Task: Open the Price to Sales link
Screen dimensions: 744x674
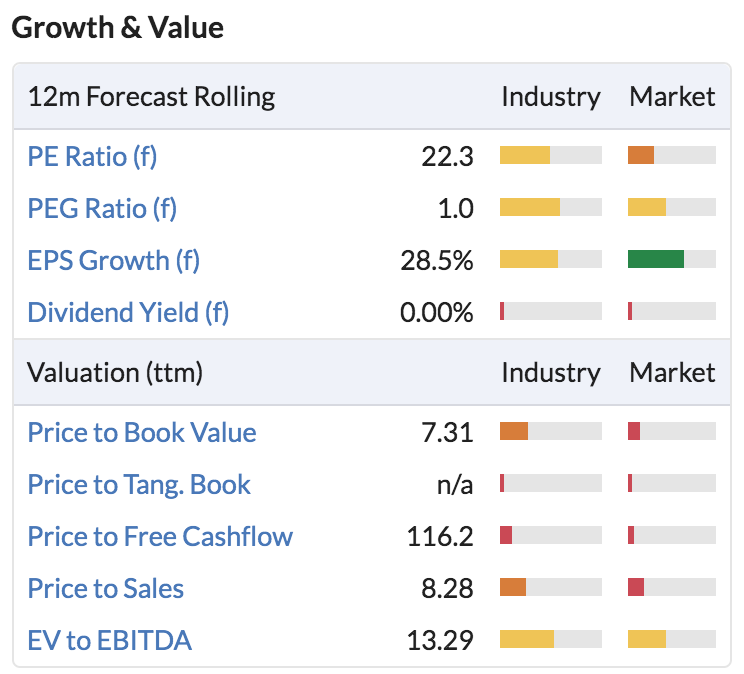Action: (105, 589)
